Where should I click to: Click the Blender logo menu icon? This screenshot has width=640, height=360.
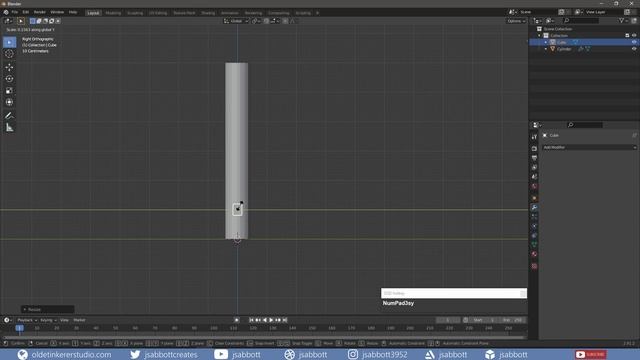6,12
